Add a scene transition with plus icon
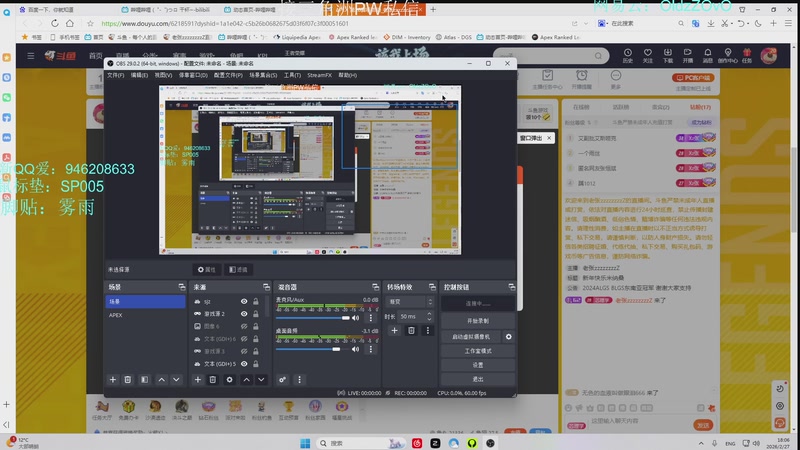The height and width of the screenshot is (450, 800). [x=394, y=331]
